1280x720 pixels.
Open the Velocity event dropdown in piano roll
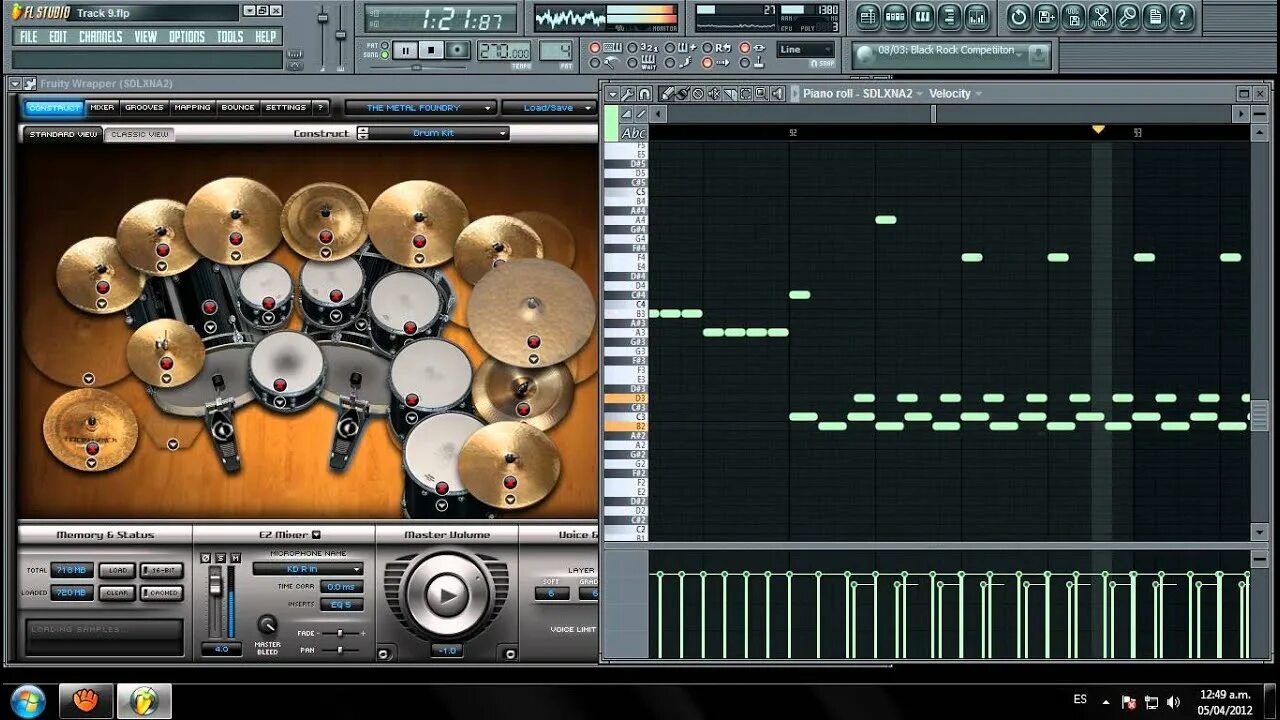pos(955,94)
